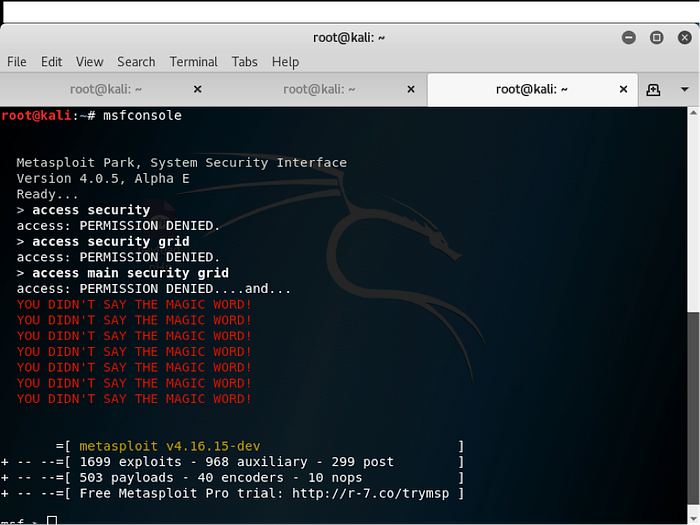
Task: Open new terminal tab icon
Action: (653, 89)
